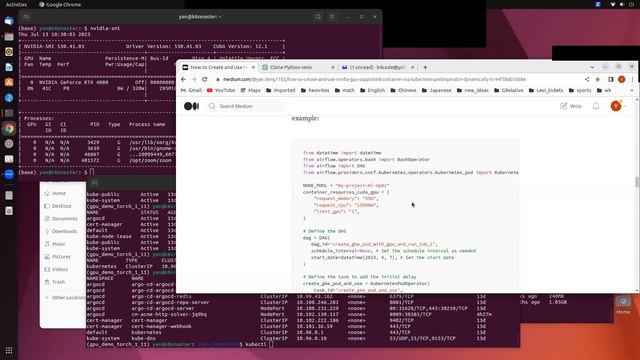This screenshot has height=360, width=640.
Task: Open the Maps bookmark
Action: click(250, 90)
